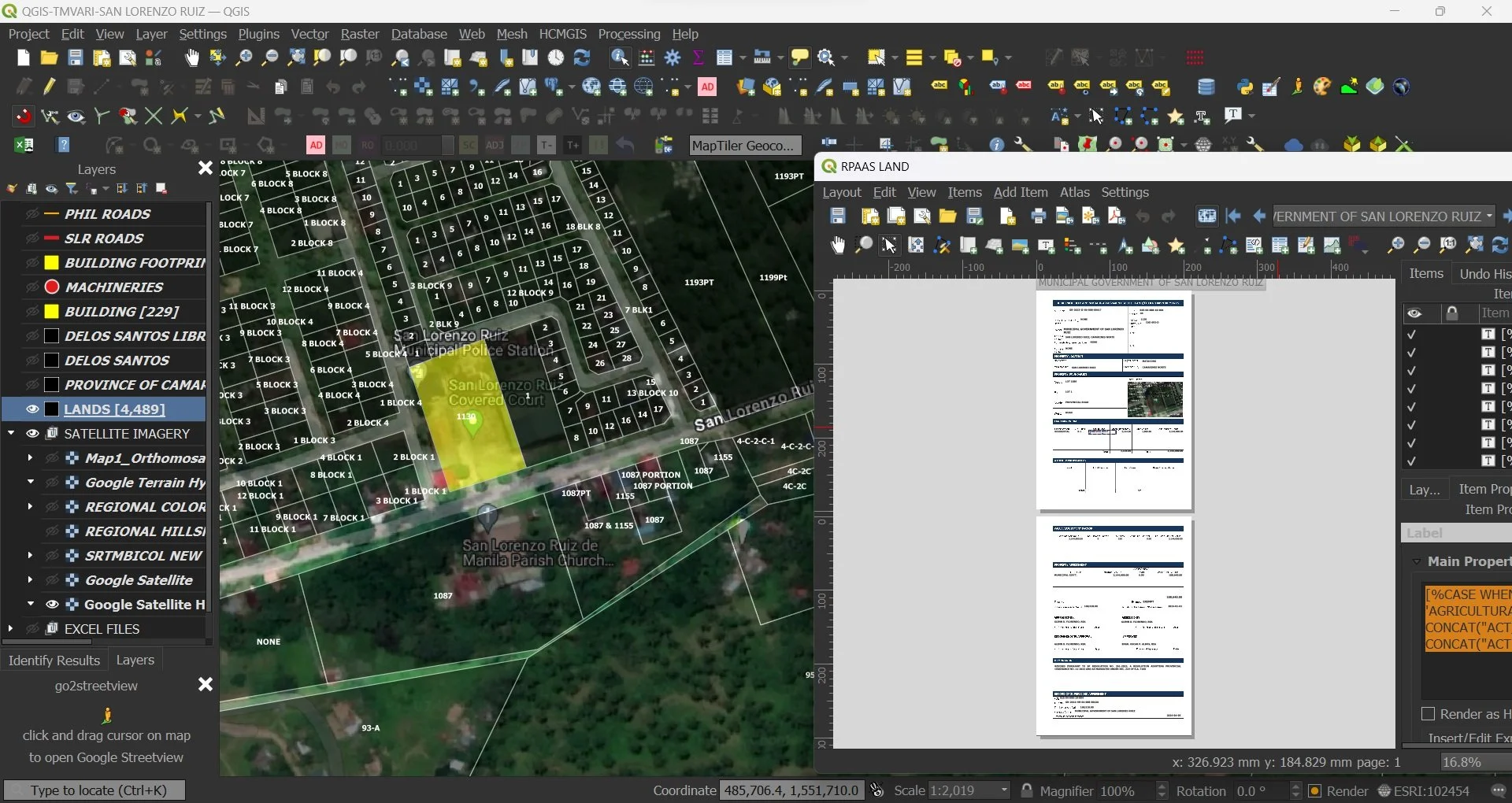Image resolution: width=1512 pixels, height=803 pixels.
Task: Switch to the Identify Results tab
Action: pos(54,661)
